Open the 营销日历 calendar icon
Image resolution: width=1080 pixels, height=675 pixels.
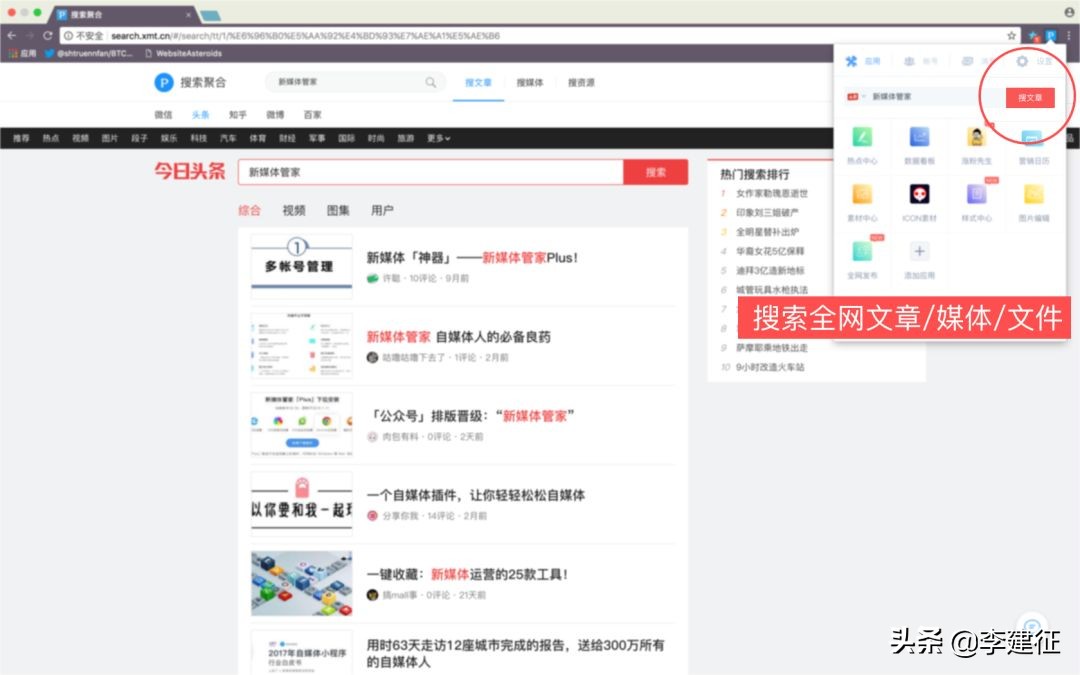coord(1033,137)
